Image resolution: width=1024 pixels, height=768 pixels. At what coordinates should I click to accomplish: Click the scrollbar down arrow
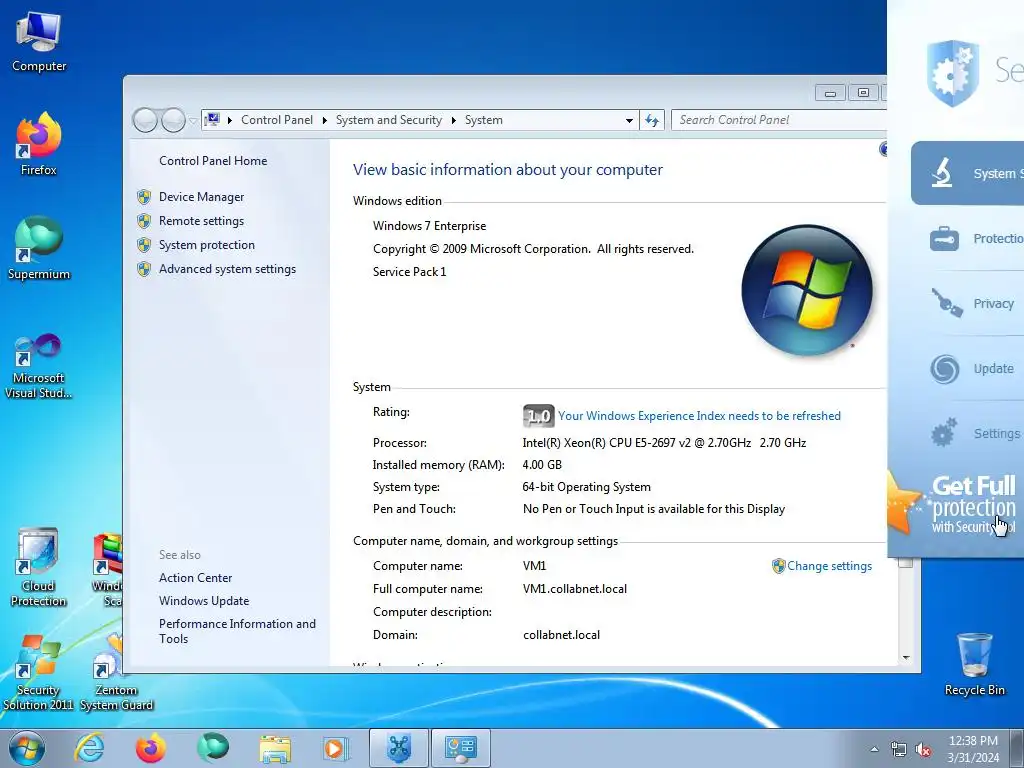(x=906, y=658)
